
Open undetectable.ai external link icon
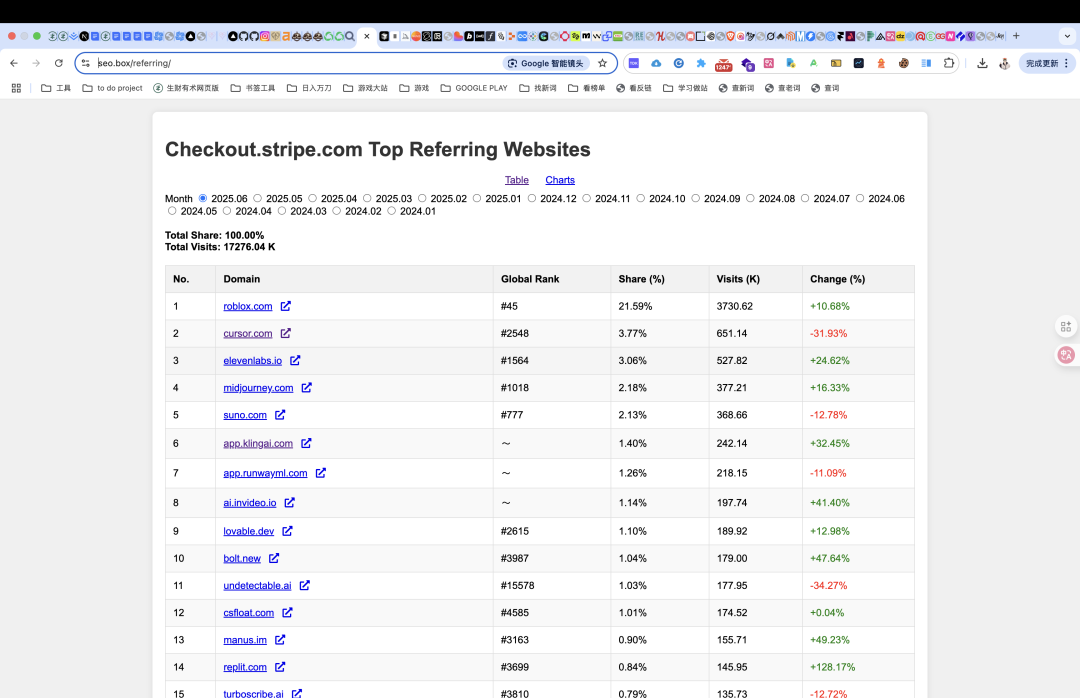tap(304, 585)
